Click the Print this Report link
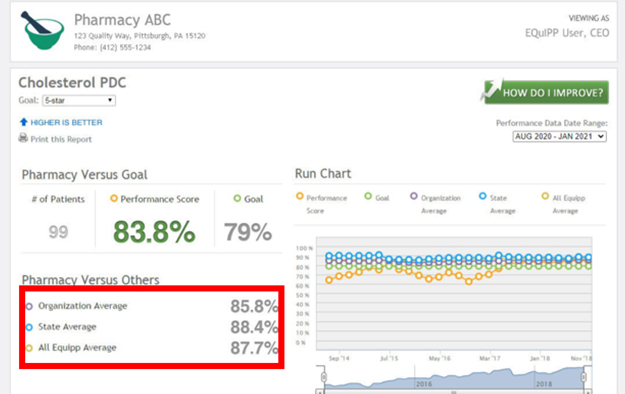This screenshot has width=625, height=394. pos(61,139)
